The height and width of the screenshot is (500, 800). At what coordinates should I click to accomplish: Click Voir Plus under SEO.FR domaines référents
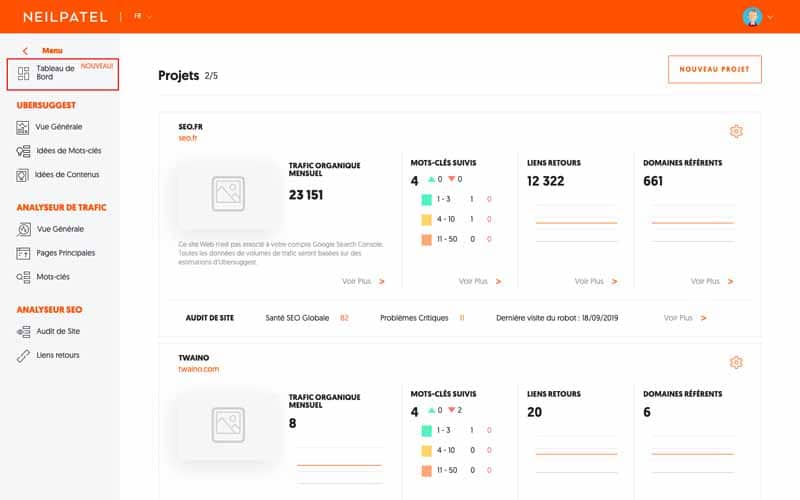click(712, 281)
